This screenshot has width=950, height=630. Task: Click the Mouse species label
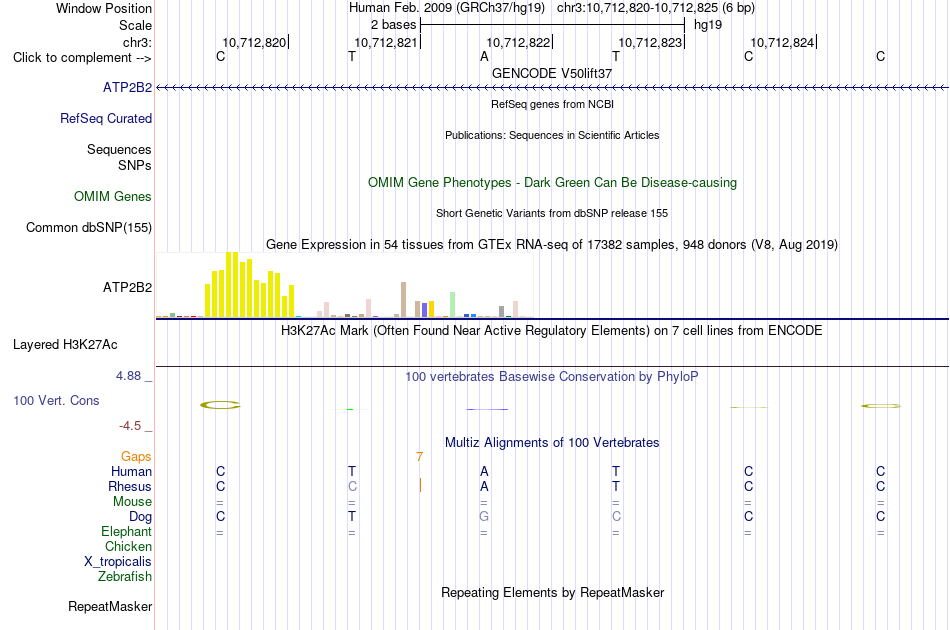(x=132, y=502)
